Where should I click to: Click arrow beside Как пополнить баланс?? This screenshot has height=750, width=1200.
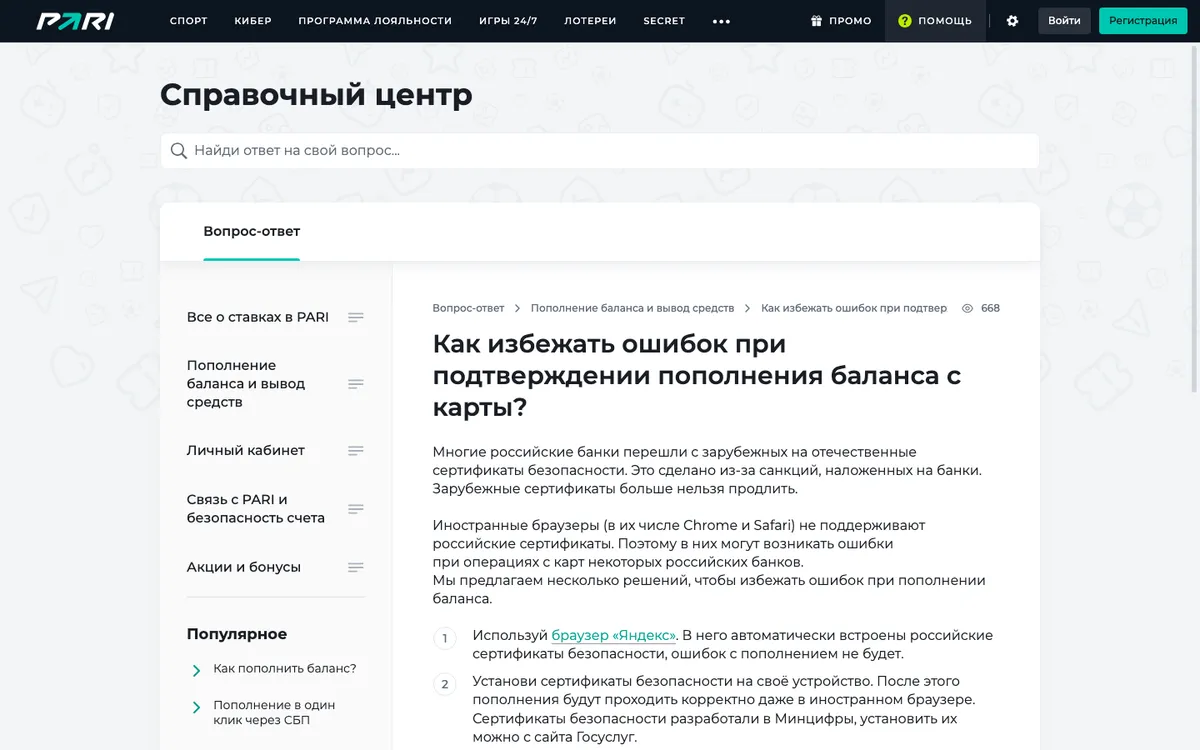click(x=196, y=670)
